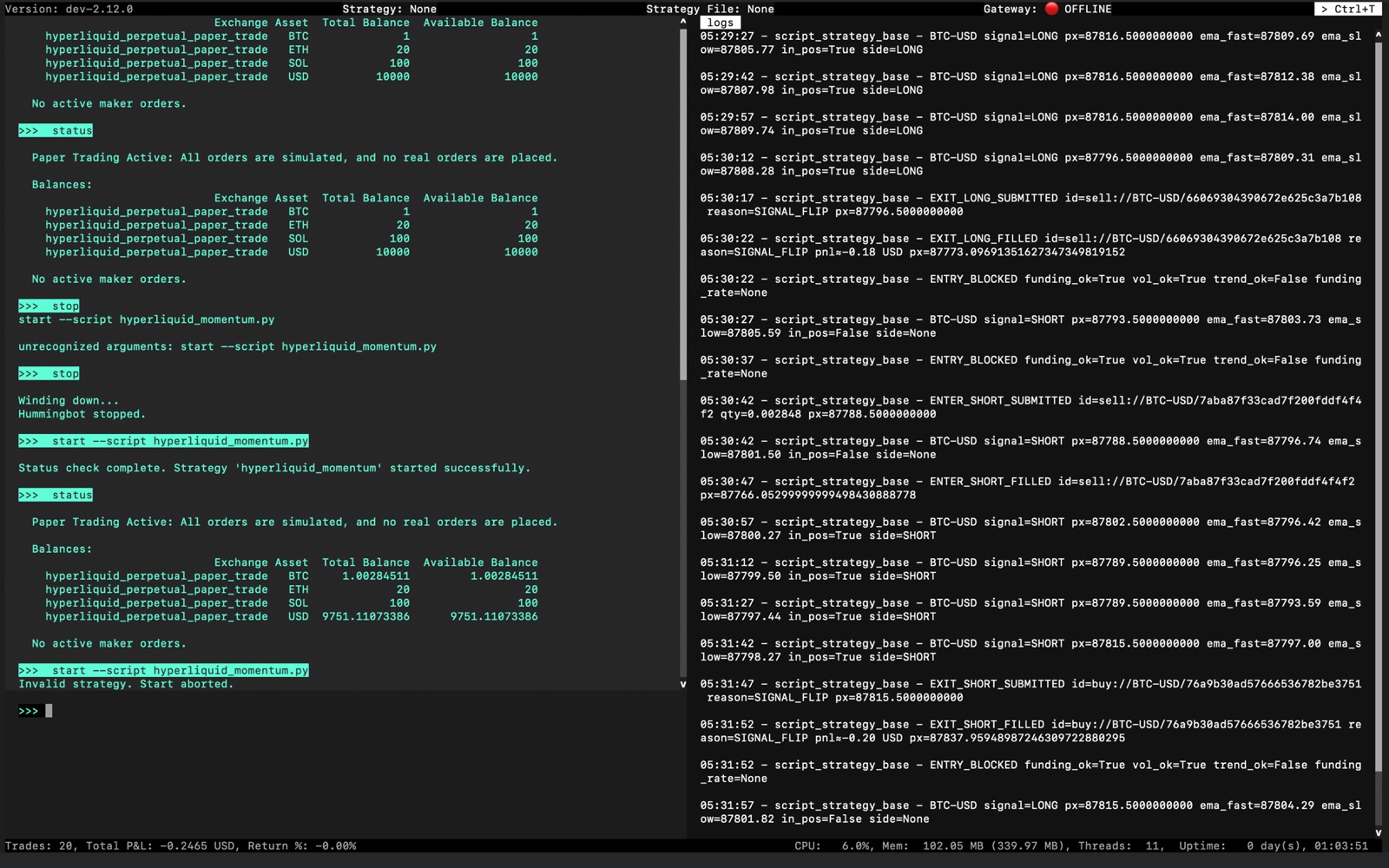
Task: Click BTC Available Balance value 1.00284511
Action: pos(504,575)
